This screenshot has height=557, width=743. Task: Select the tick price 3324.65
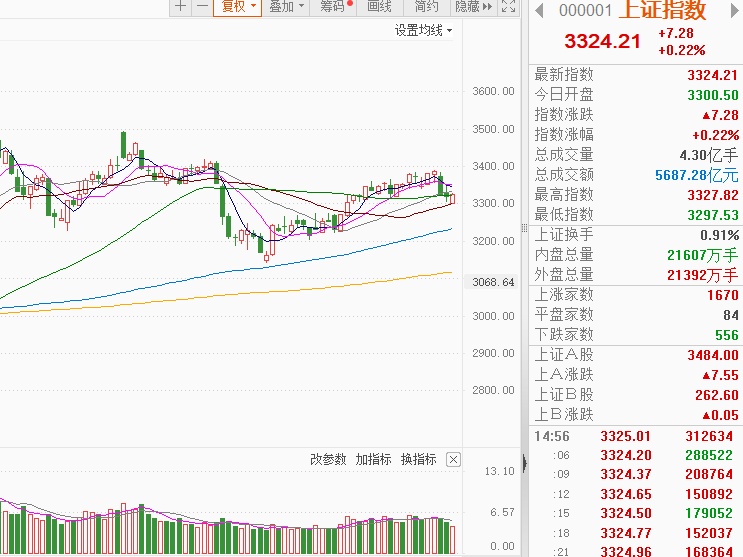point(625,494)
